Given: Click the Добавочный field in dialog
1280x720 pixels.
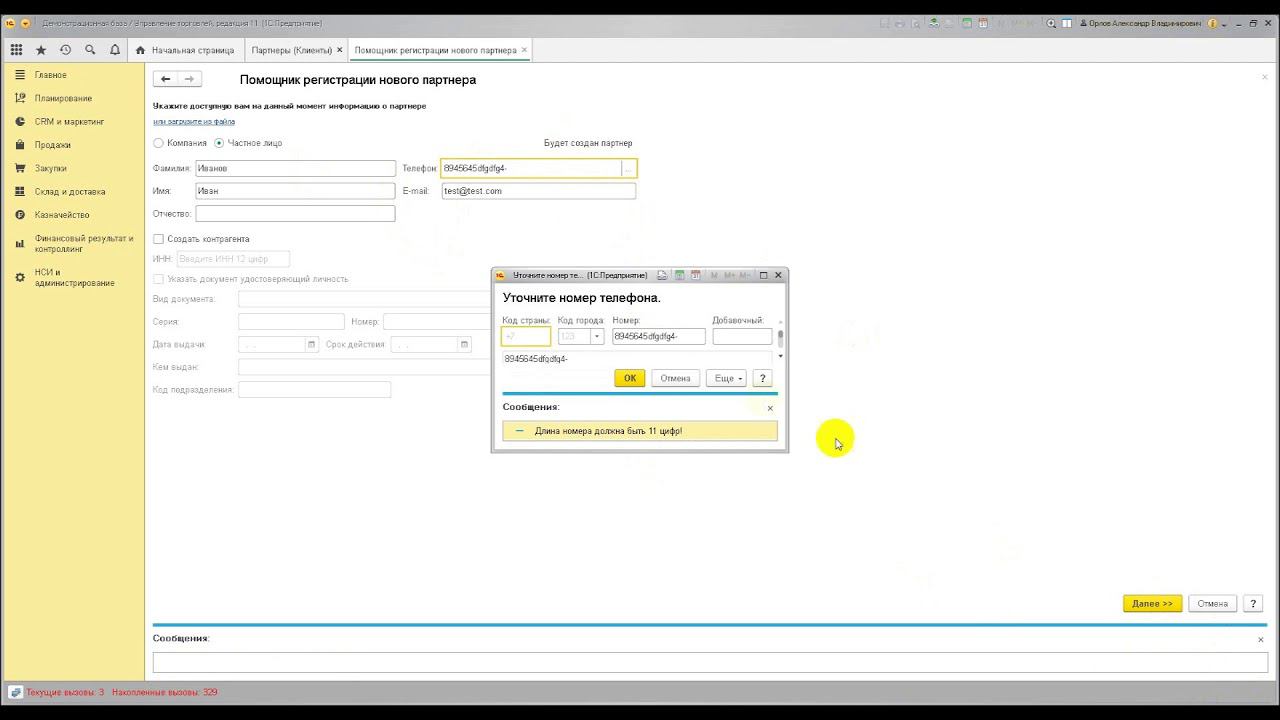Looking at the screenshot, I should 742,337.
